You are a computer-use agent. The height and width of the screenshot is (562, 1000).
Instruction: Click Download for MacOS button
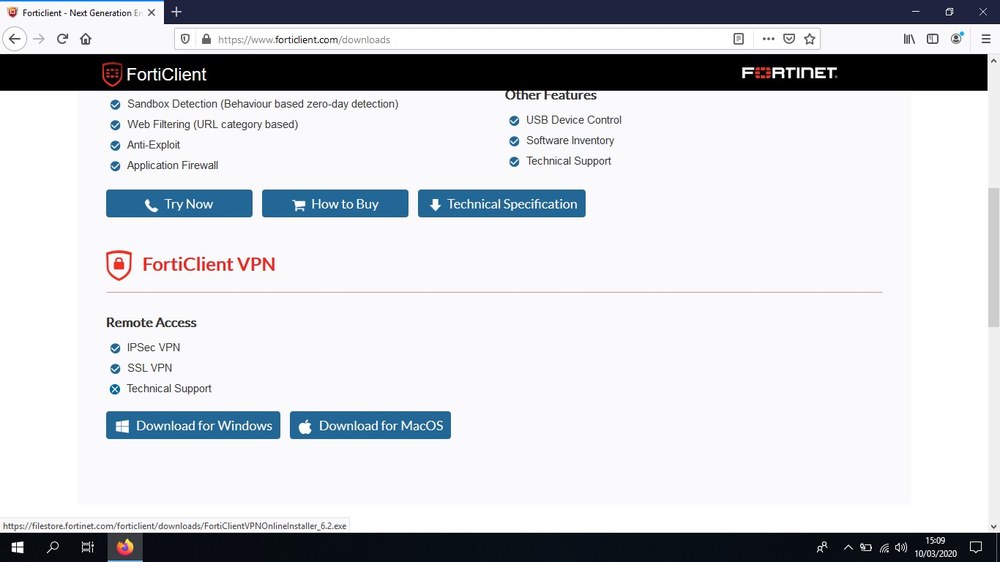[370, 425]
